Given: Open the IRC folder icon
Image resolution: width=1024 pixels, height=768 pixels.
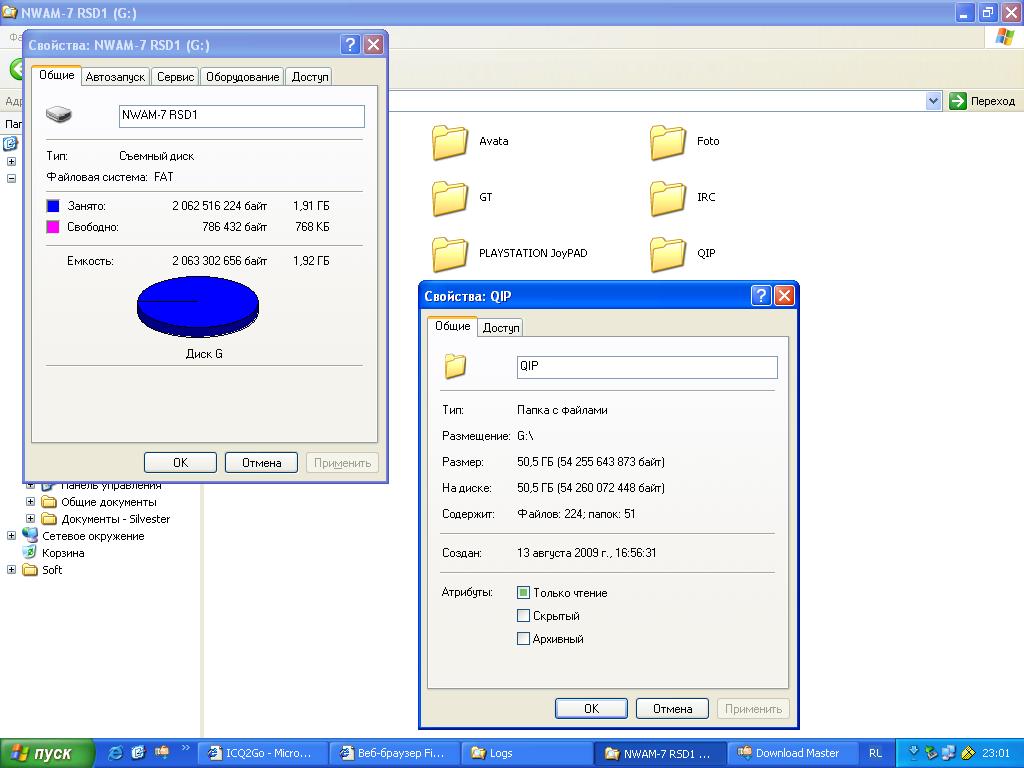Looking at the screenshot, I should tap(667, 198).
